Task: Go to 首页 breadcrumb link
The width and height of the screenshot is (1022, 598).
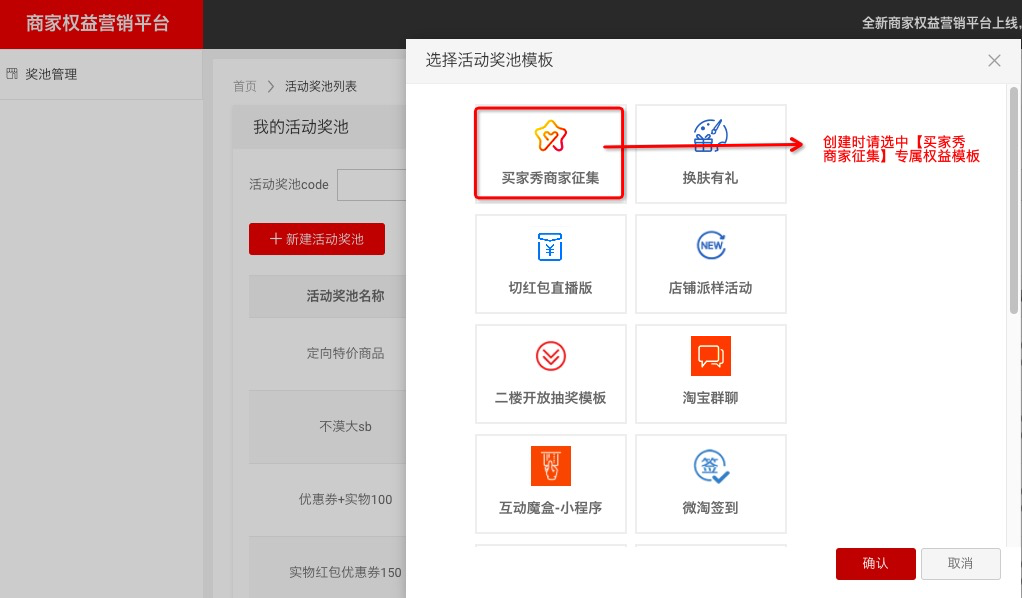Action: click(245, 86)
